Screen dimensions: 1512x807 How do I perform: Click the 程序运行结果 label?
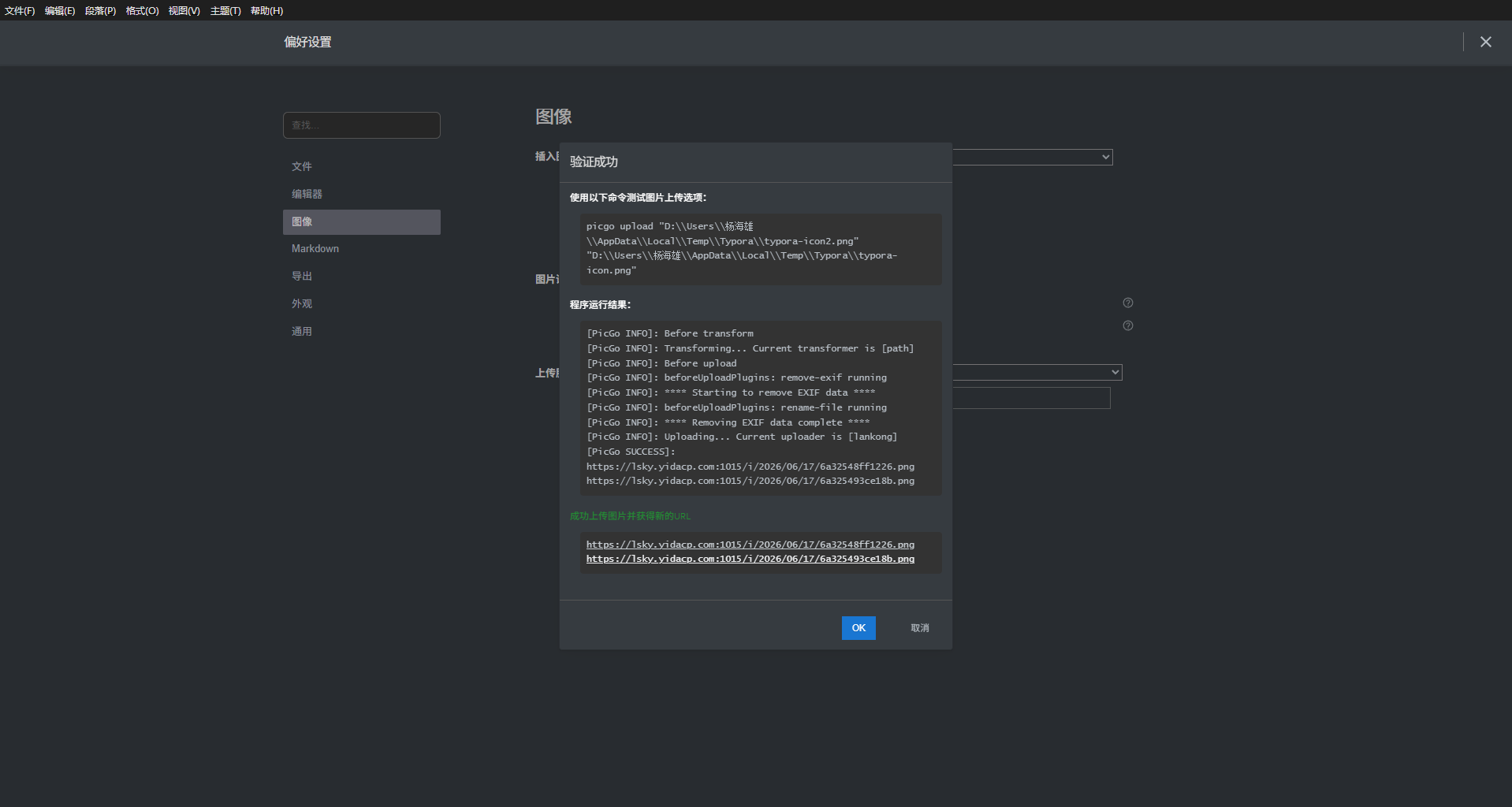click(600, 305)
